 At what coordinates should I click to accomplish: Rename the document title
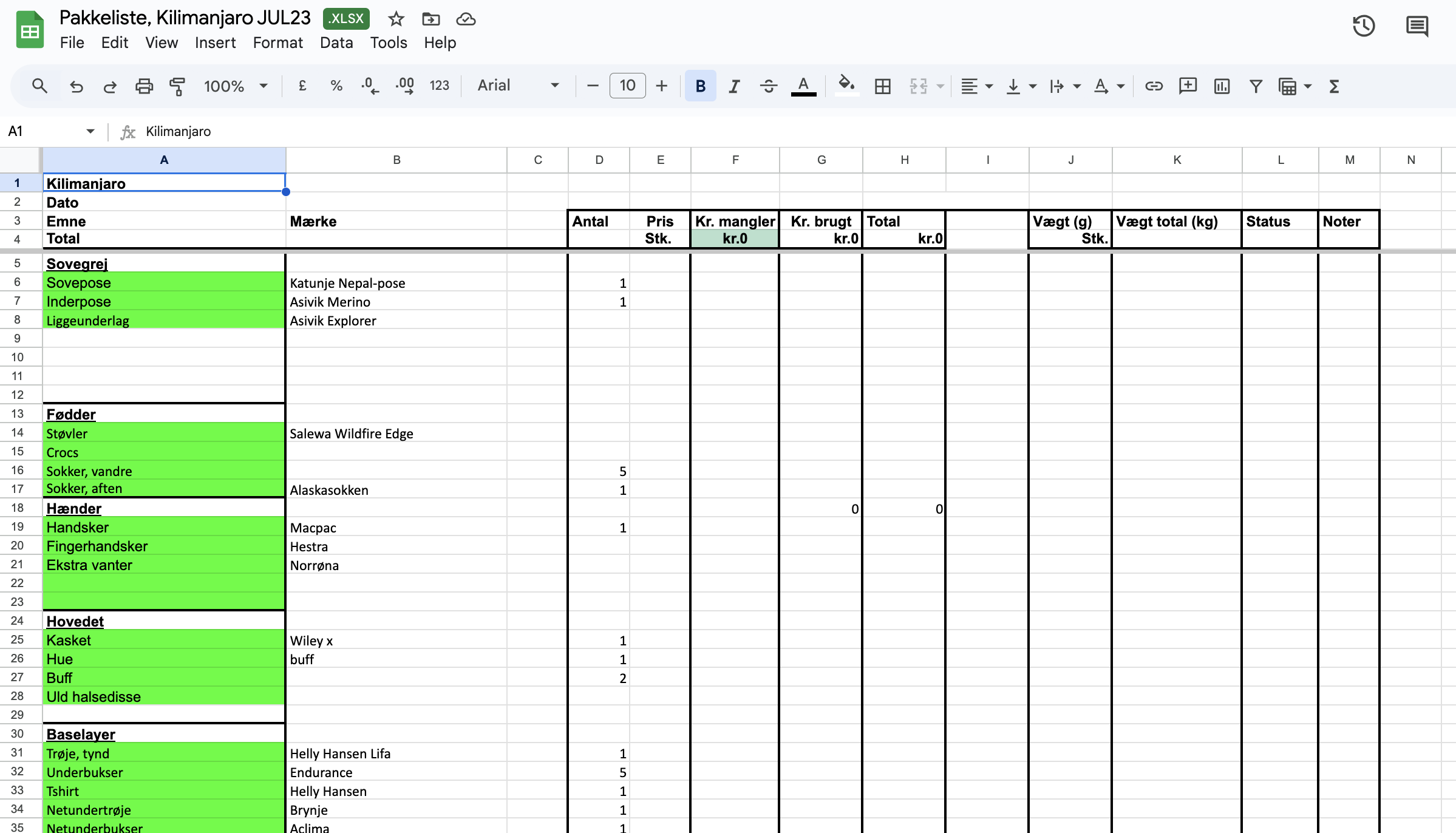tap(185, 18)
